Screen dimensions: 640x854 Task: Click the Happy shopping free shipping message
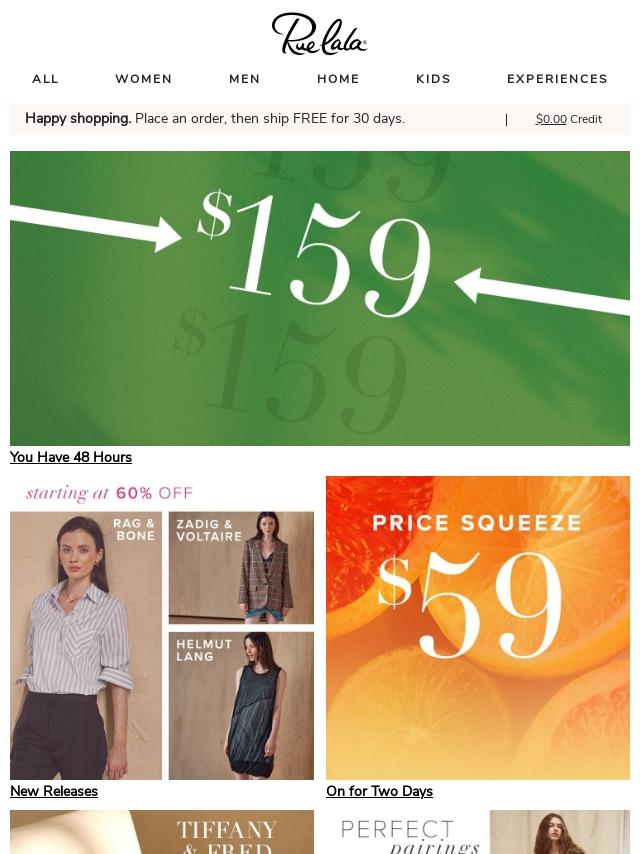(x=215, y=119)
